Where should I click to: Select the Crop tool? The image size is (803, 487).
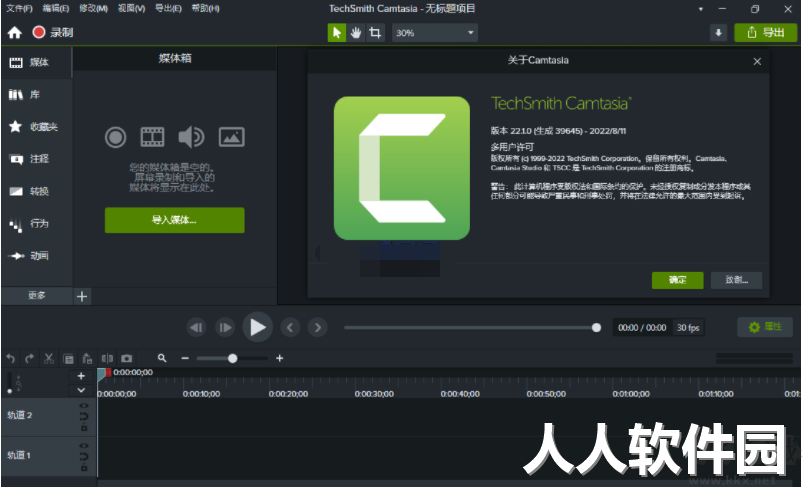point(375,33)
